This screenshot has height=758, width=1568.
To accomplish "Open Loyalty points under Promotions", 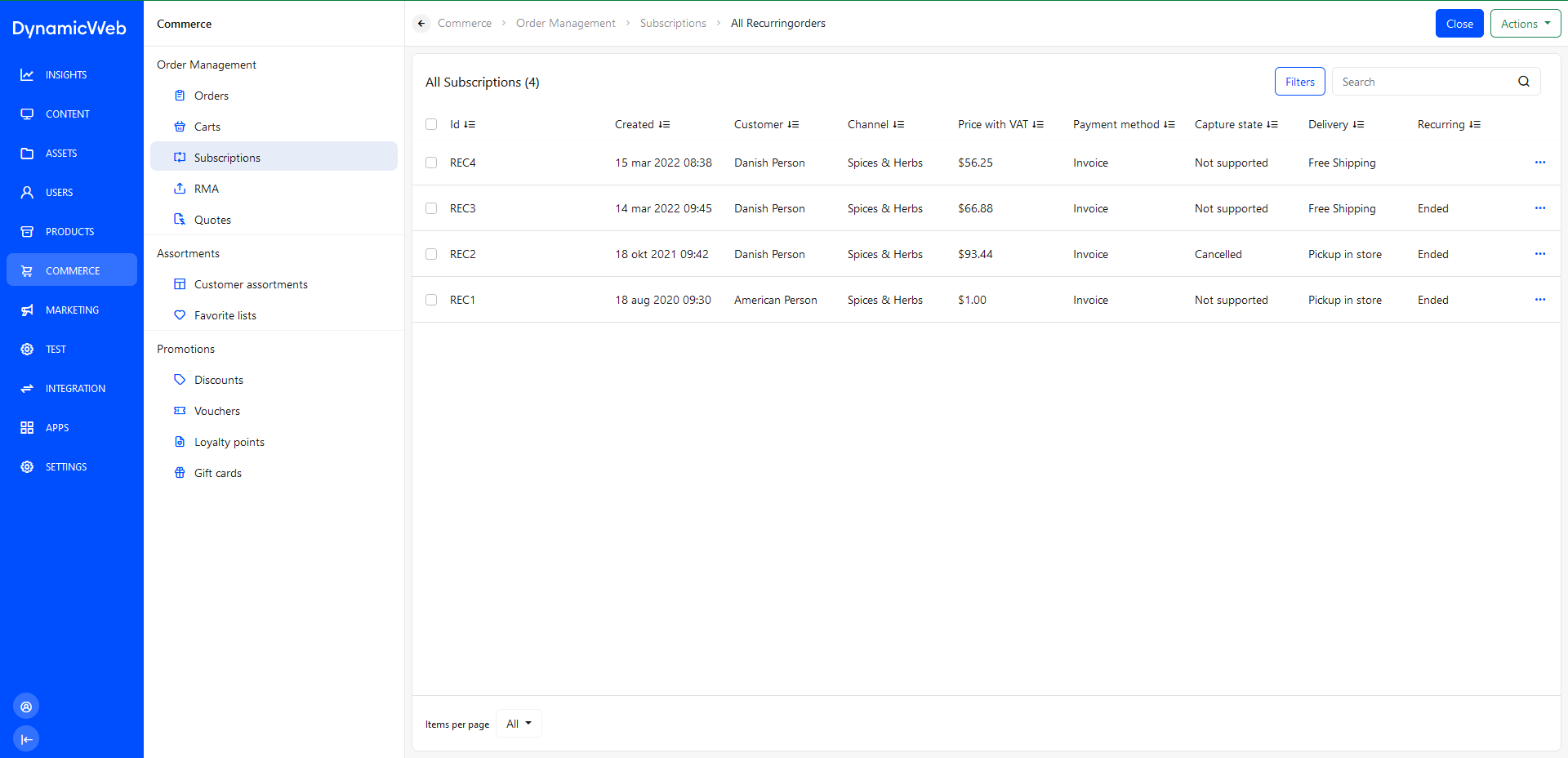I will click(274, 442).
